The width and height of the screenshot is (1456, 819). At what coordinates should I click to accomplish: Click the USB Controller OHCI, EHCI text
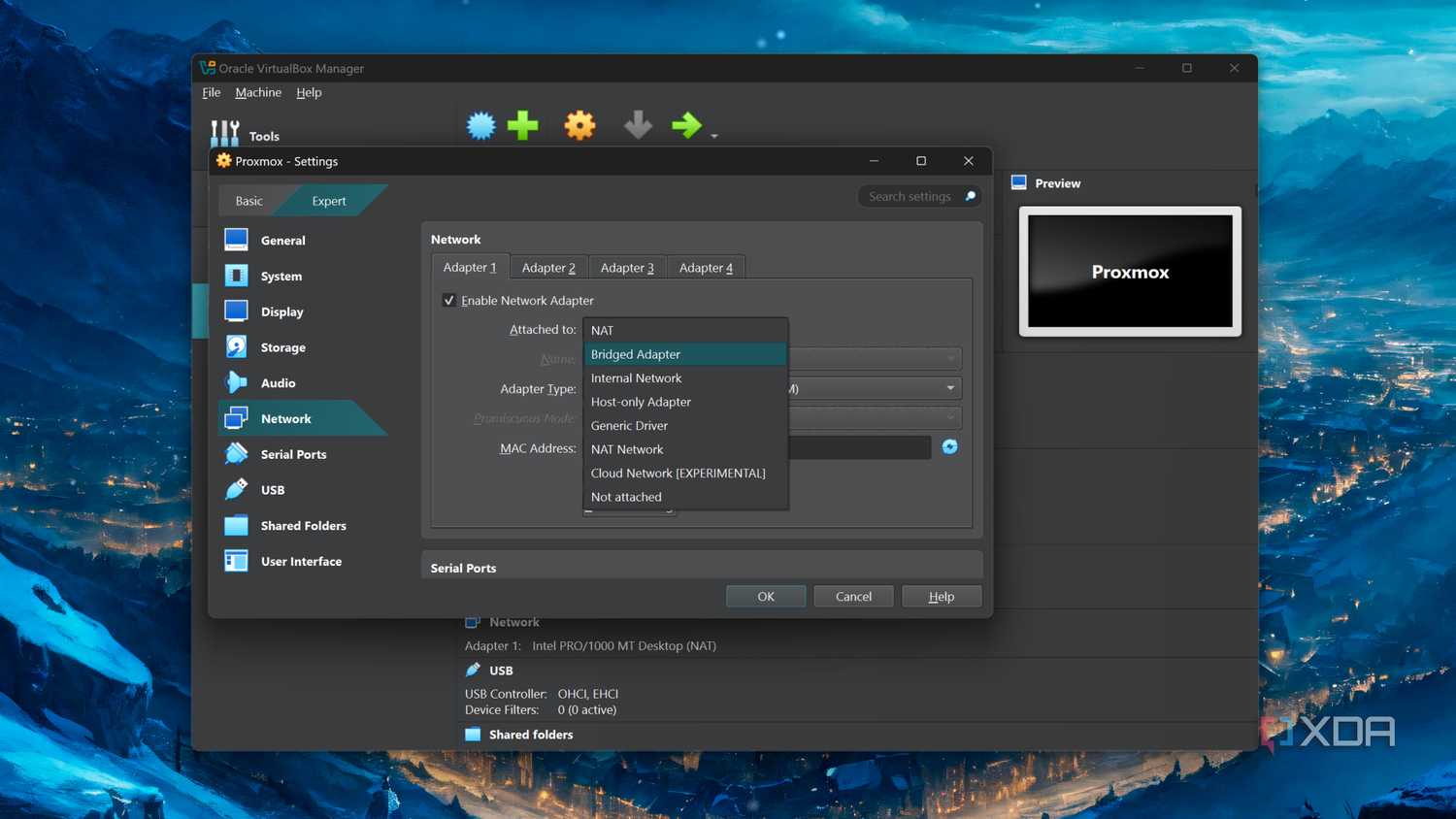click(x=542, y=694)
